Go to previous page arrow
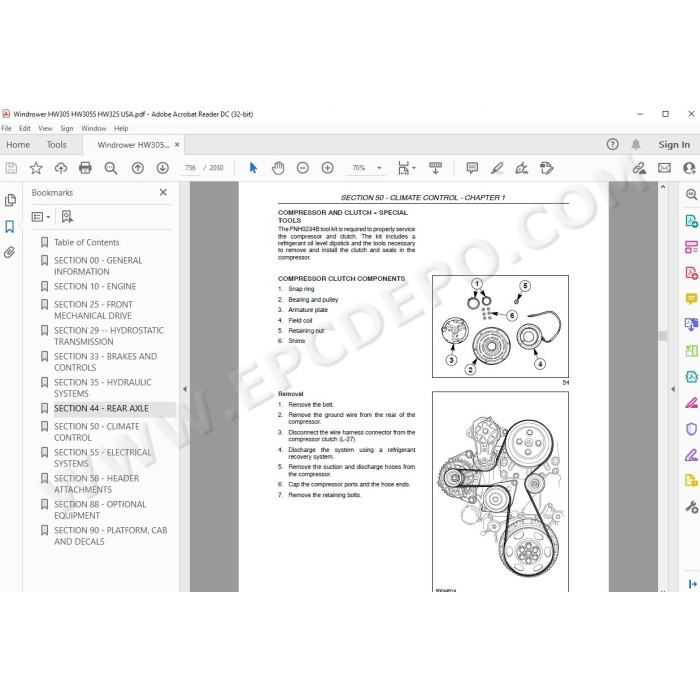700x700 pixels. (138, 168)
